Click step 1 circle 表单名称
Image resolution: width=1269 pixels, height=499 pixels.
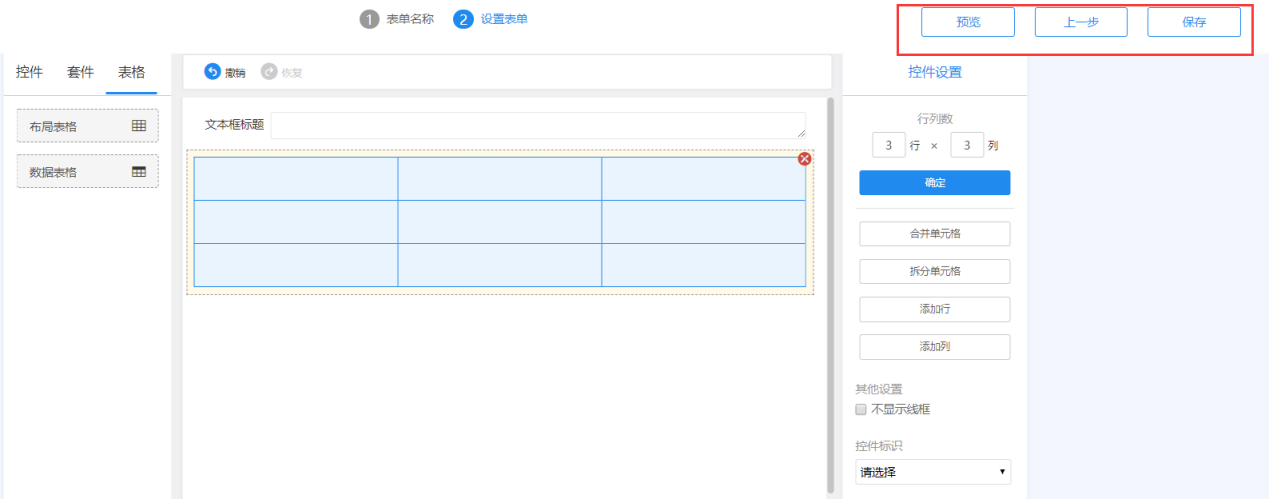[370, 20]
